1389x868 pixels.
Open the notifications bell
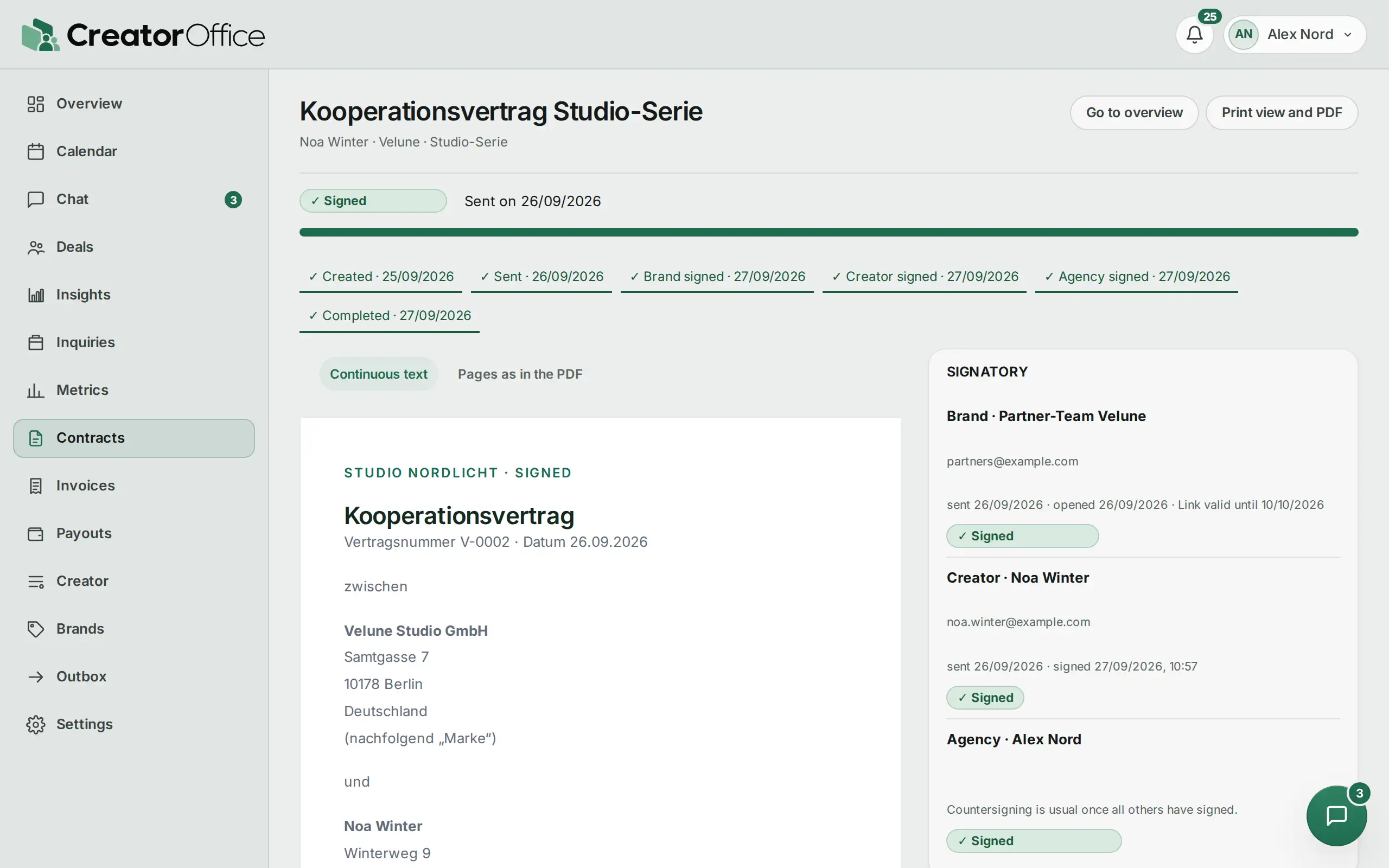[x=1194, y=34]
